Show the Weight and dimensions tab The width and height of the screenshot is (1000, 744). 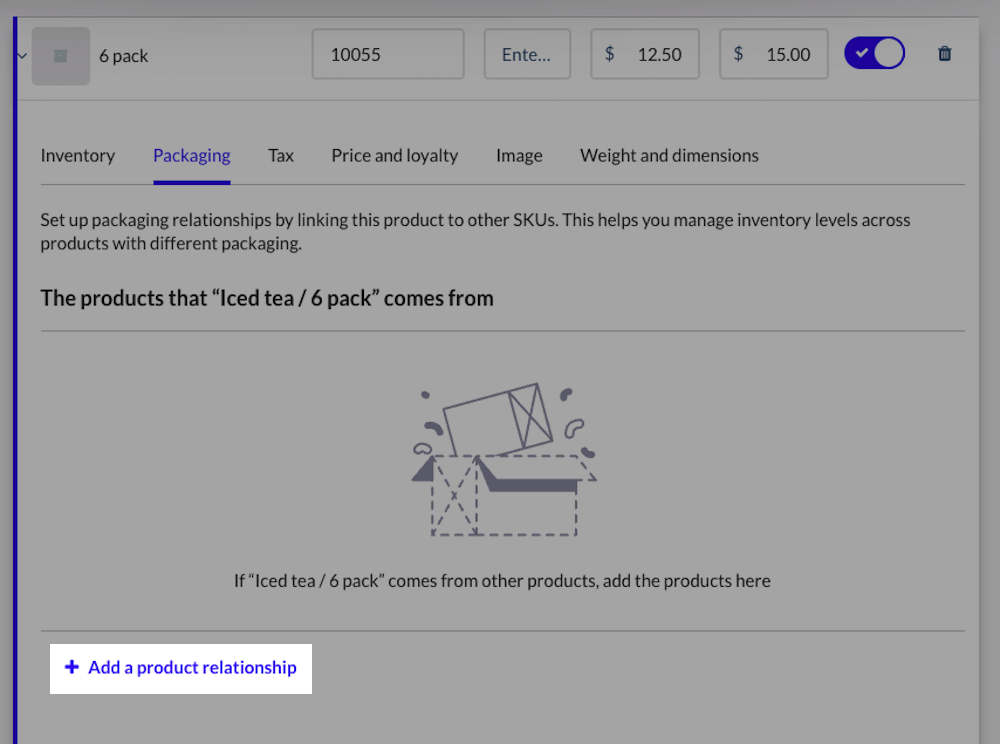click(x=668, y=155)
